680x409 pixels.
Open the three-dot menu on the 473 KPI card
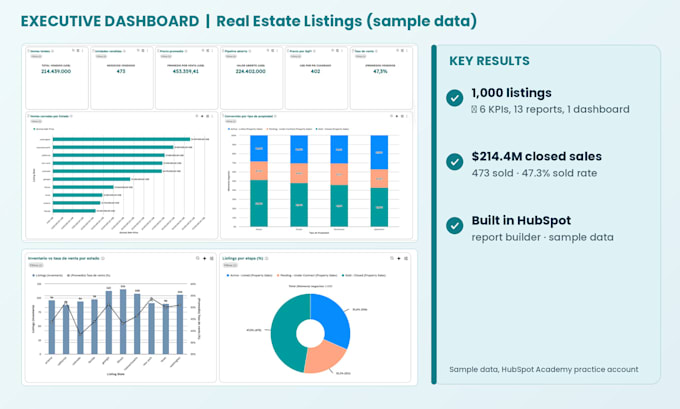147,51
